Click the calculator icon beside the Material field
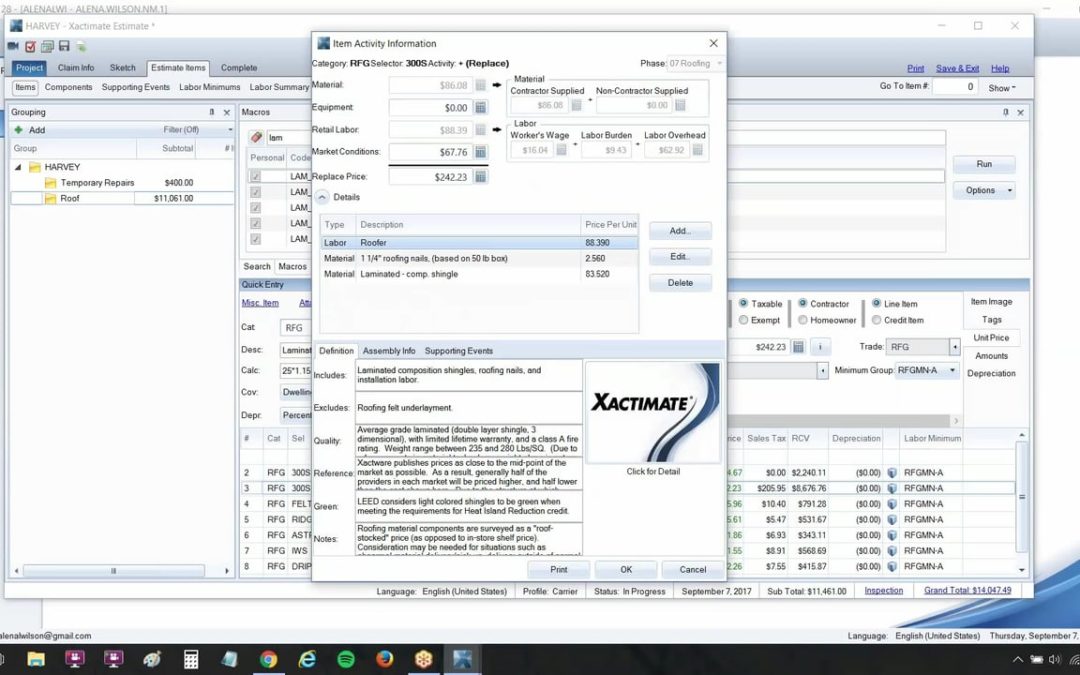This screenshot has height=675, width=1080. coord(480,85)
